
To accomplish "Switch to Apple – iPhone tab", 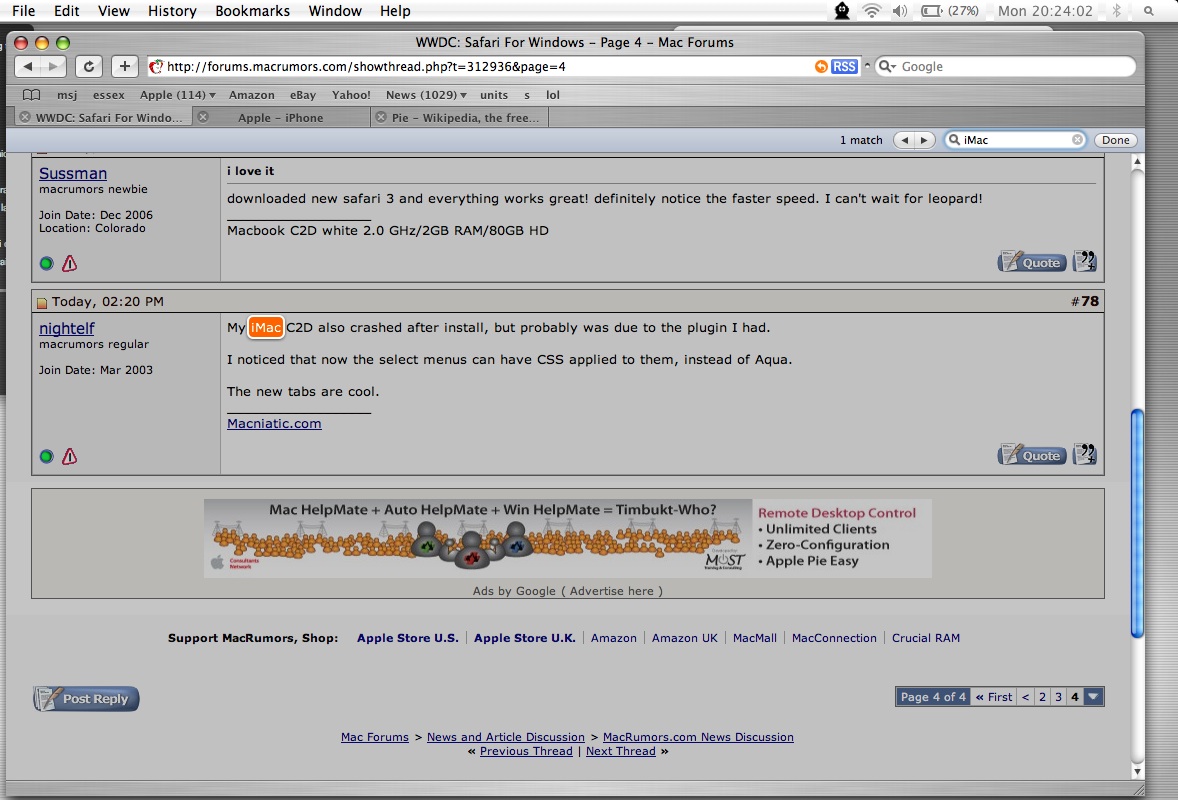I will point(281,117).
